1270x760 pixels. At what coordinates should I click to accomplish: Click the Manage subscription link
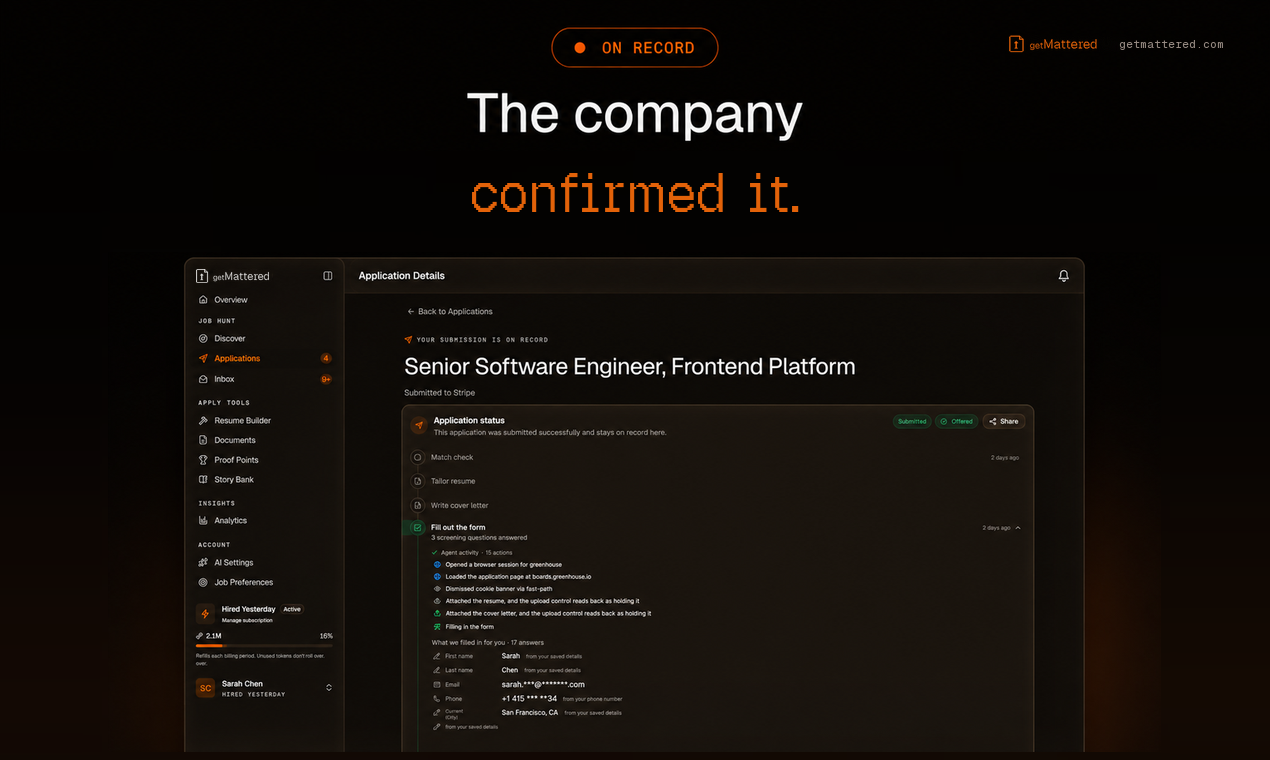pyautogui.click(x=245, y=621)
